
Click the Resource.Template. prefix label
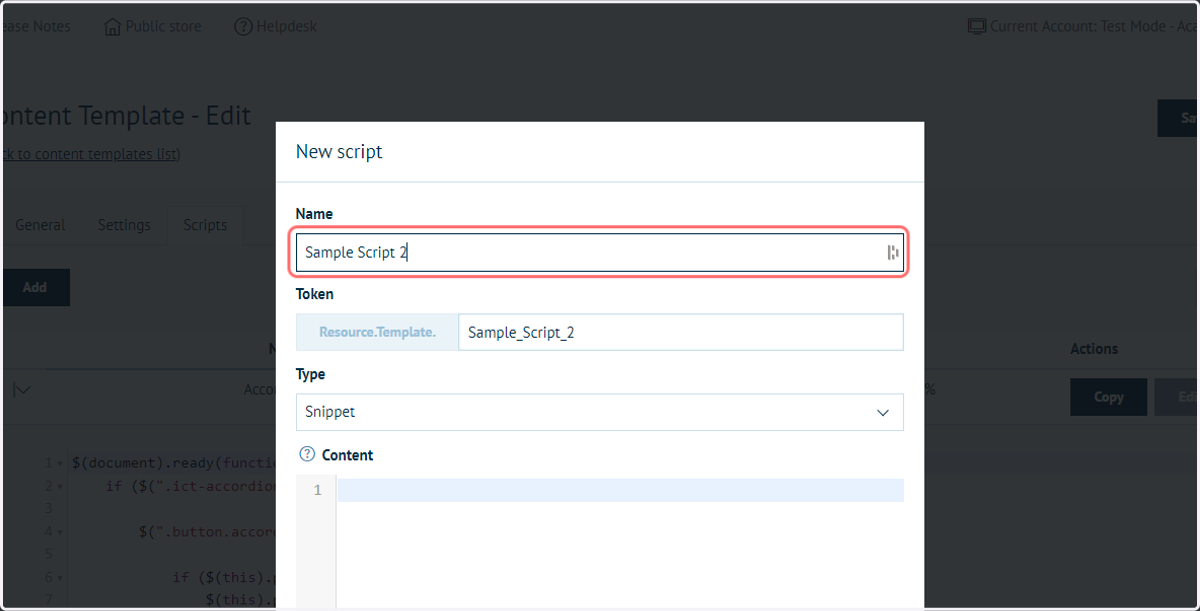(377, 333)
